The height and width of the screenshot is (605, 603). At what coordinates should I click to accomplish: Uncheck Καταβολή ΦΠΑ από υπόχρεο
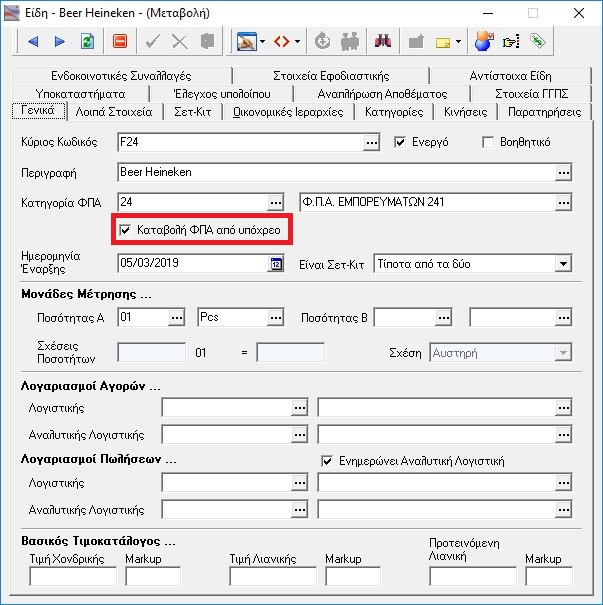tap(125, 230)
